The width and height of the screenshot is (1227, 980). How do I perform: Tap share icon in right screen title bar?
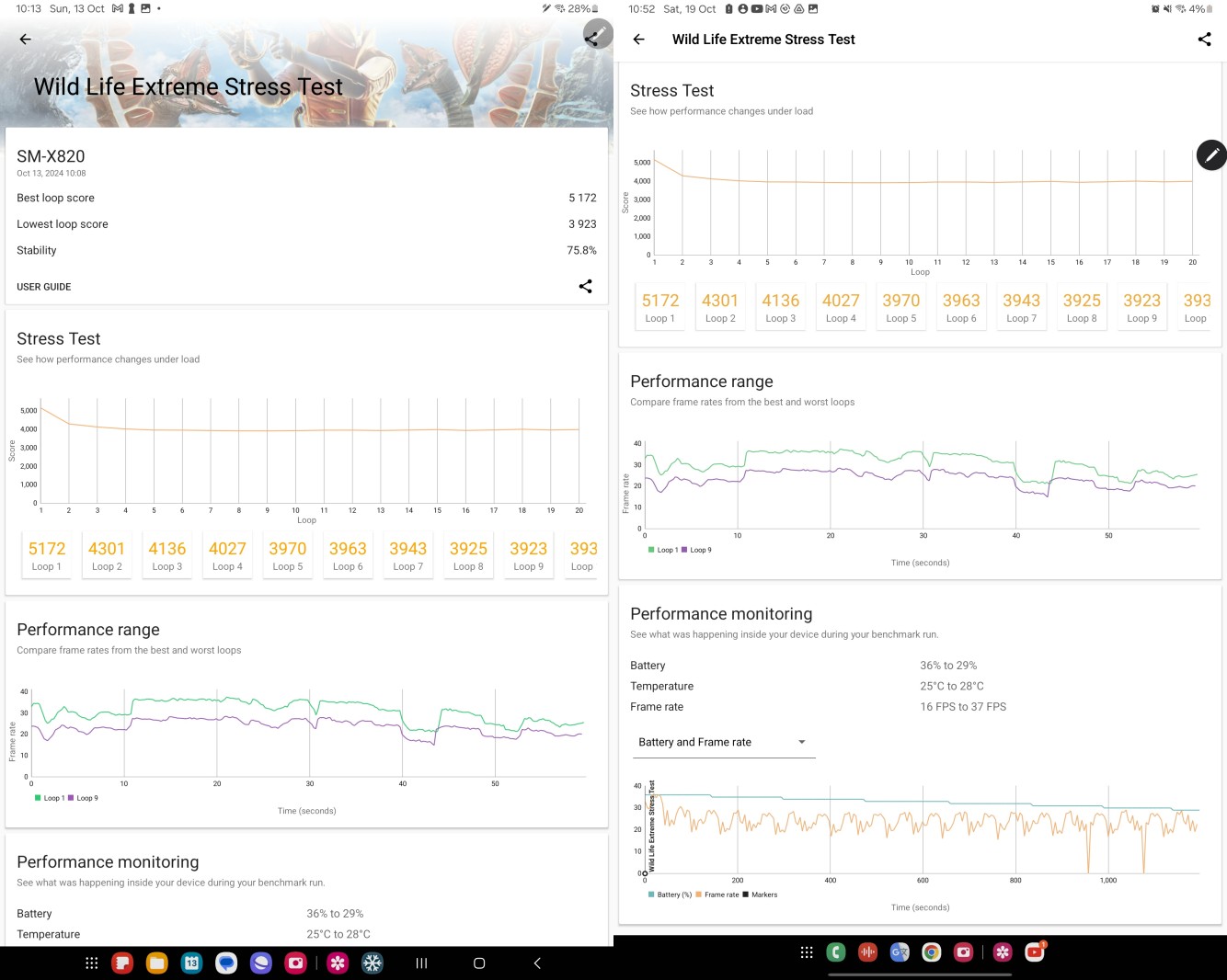[x=1204, y=40]
